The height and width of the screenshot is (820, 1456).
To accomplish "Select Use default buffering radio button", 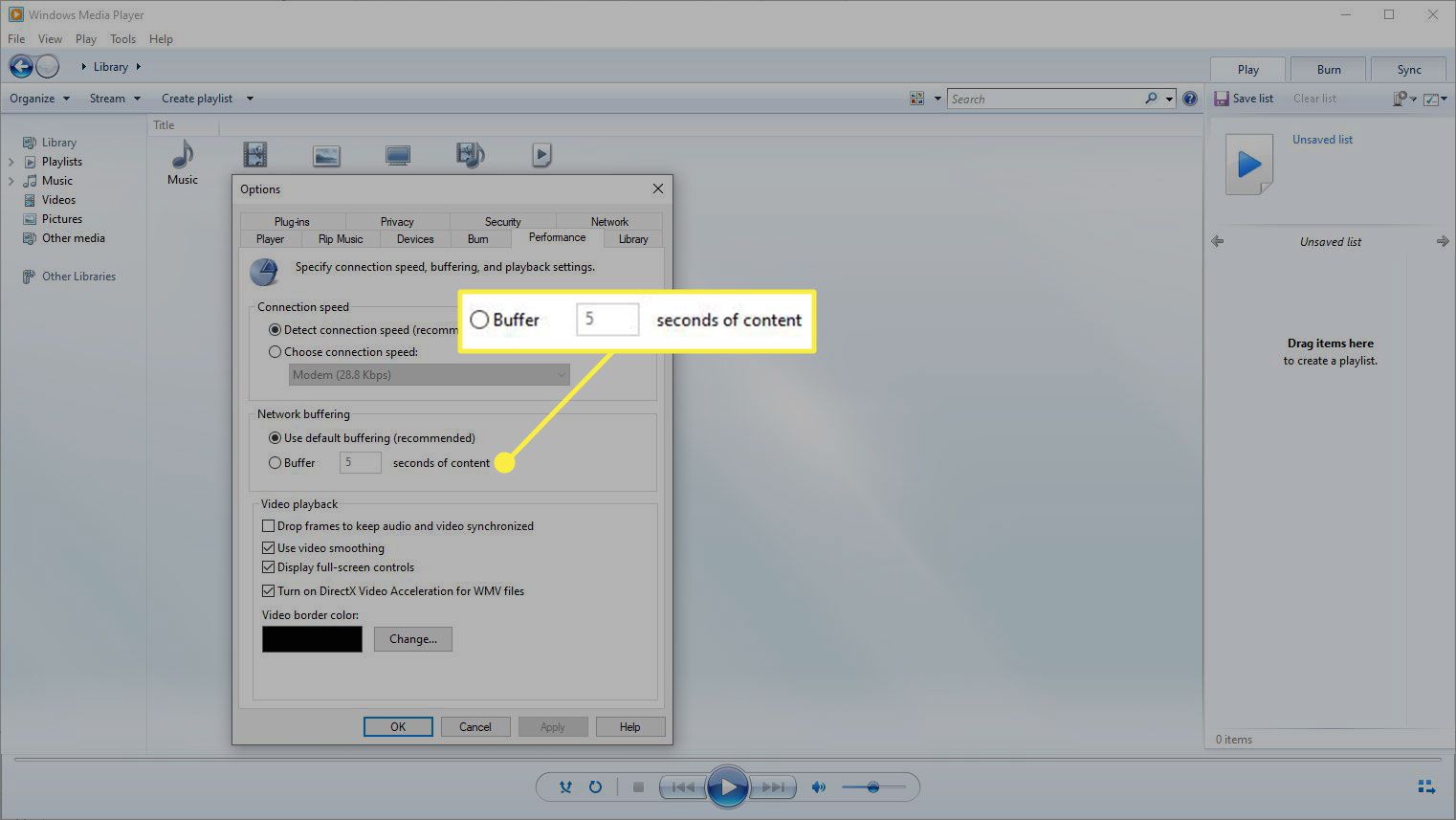I will click(275, 438).
